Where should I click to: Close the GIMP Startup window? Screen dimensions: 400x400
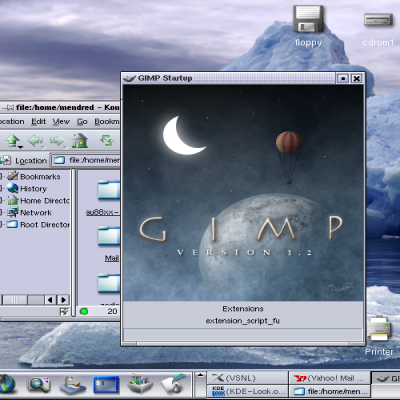[356, 78]
